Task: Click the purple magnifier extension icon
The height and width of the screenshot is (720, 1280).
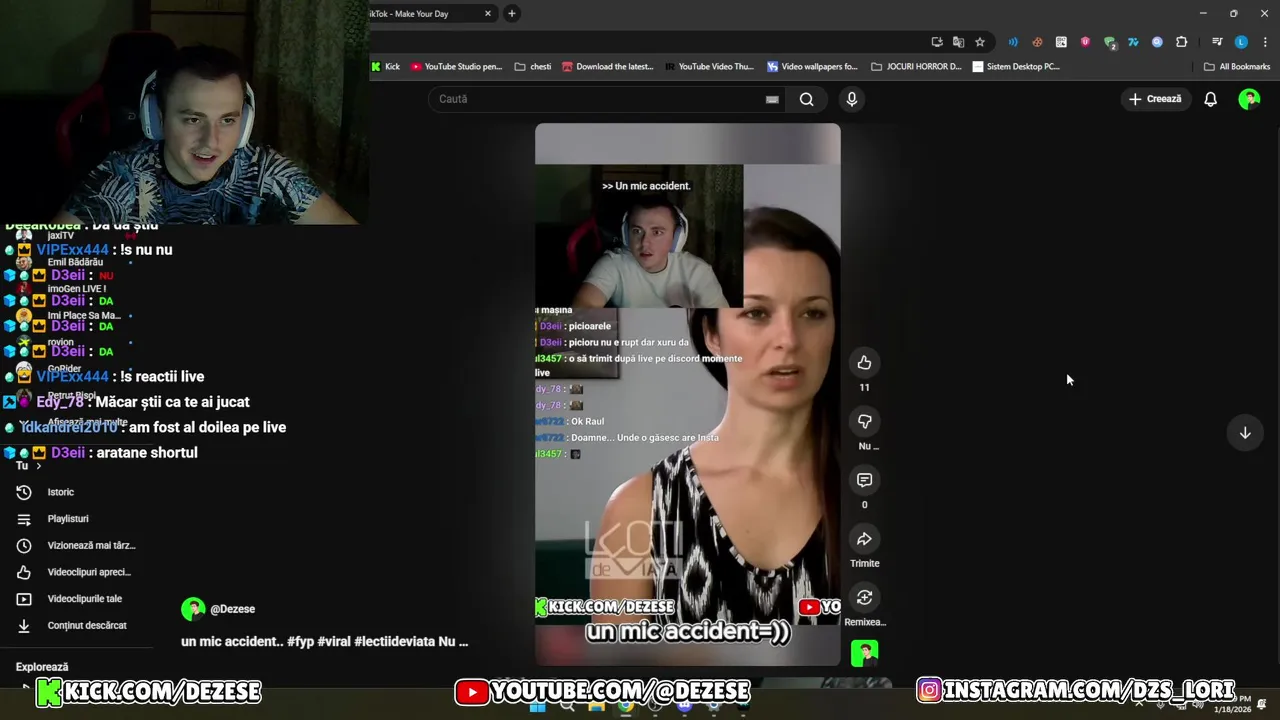Action: [x=1157, y=42]
